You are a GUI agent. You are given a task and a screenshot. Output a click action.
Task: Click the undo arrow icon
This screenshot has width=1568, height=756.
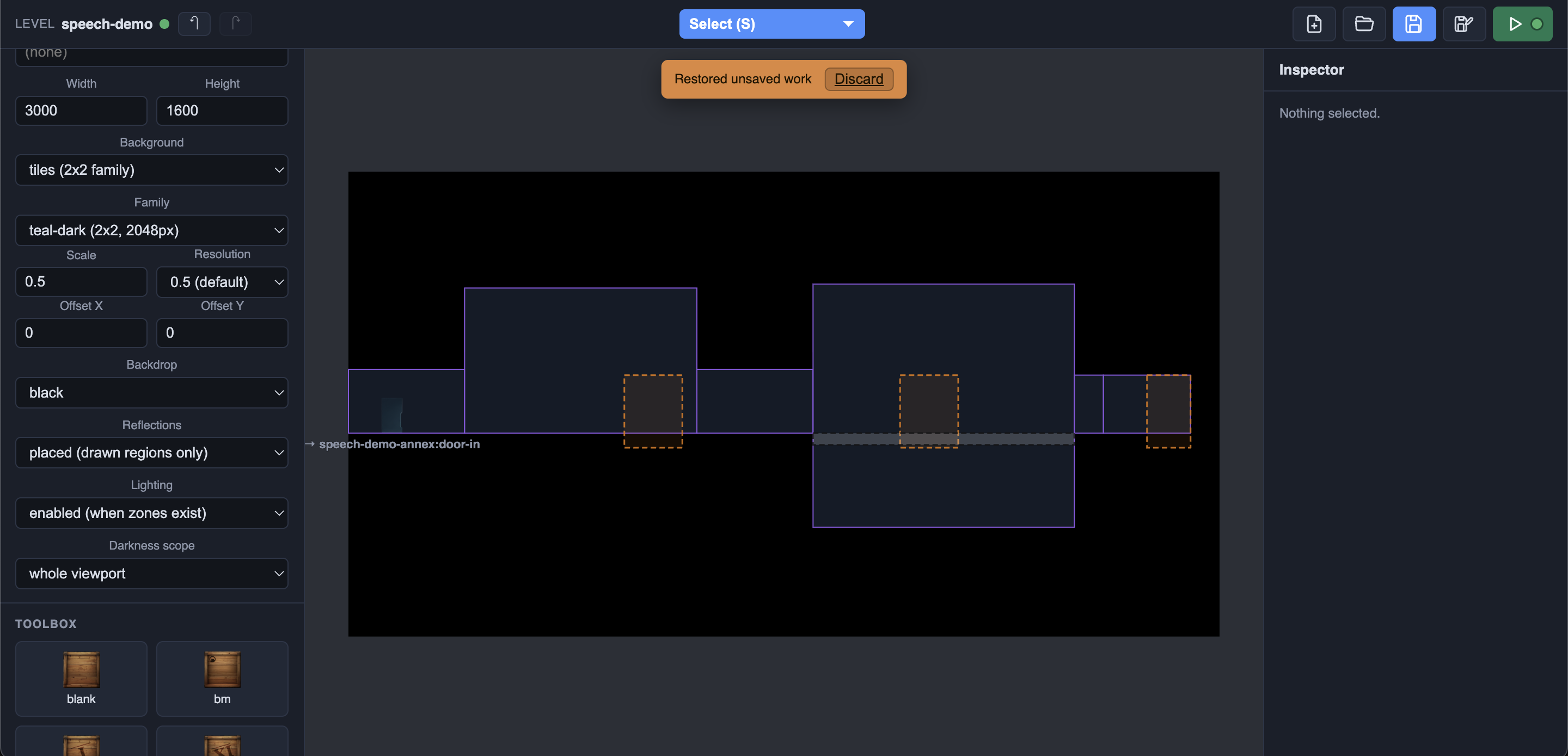pos(194,24)
